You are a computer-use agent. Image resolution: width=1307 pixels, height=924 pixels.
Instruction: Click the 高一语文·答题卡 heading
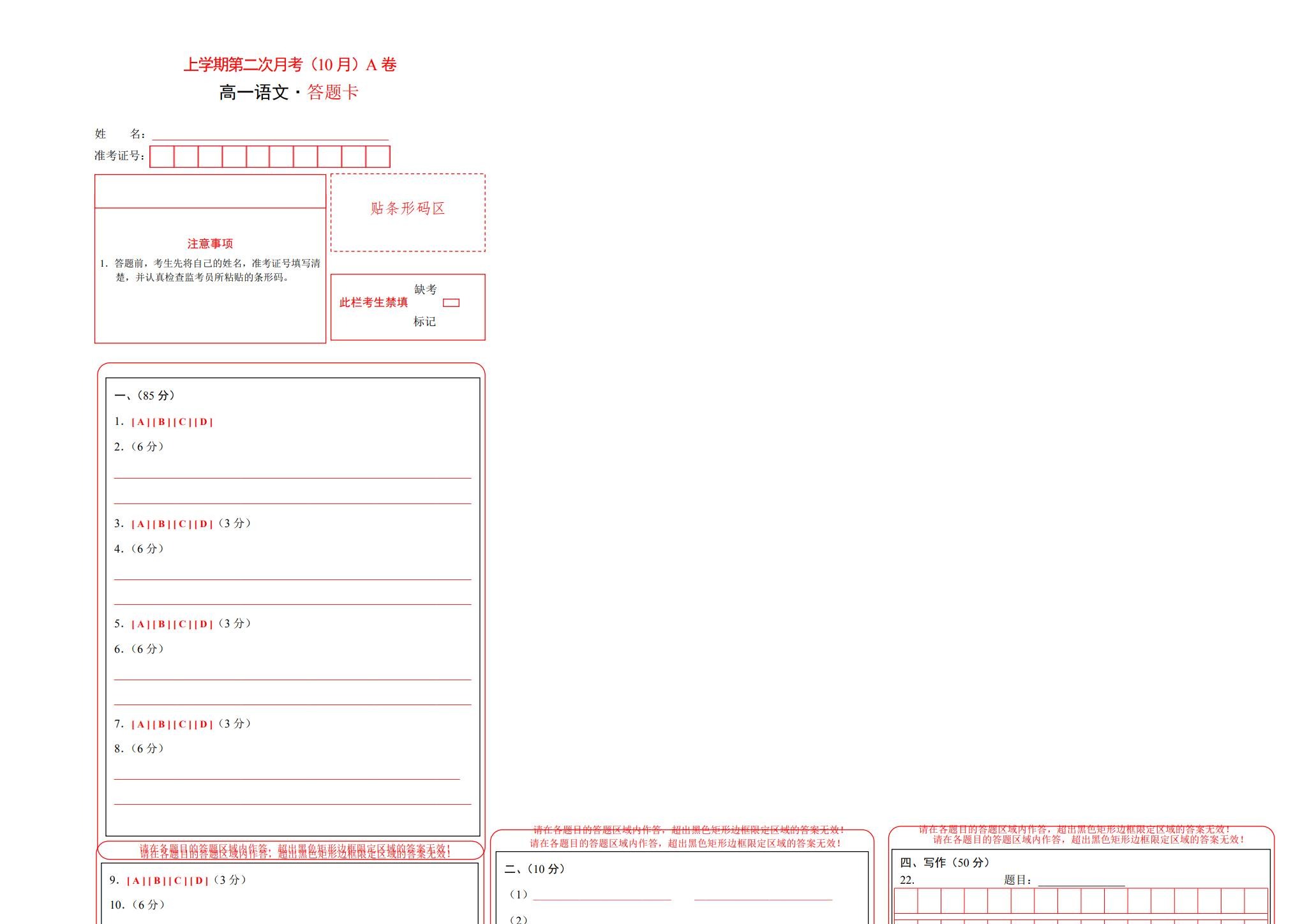tap(289, 93)
